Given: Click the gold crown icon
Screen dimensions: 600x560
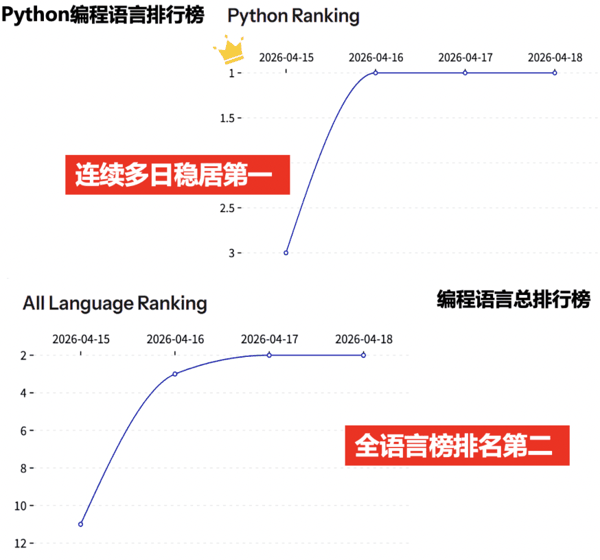Looking at the screenshot, I should [x=232, y=49].
